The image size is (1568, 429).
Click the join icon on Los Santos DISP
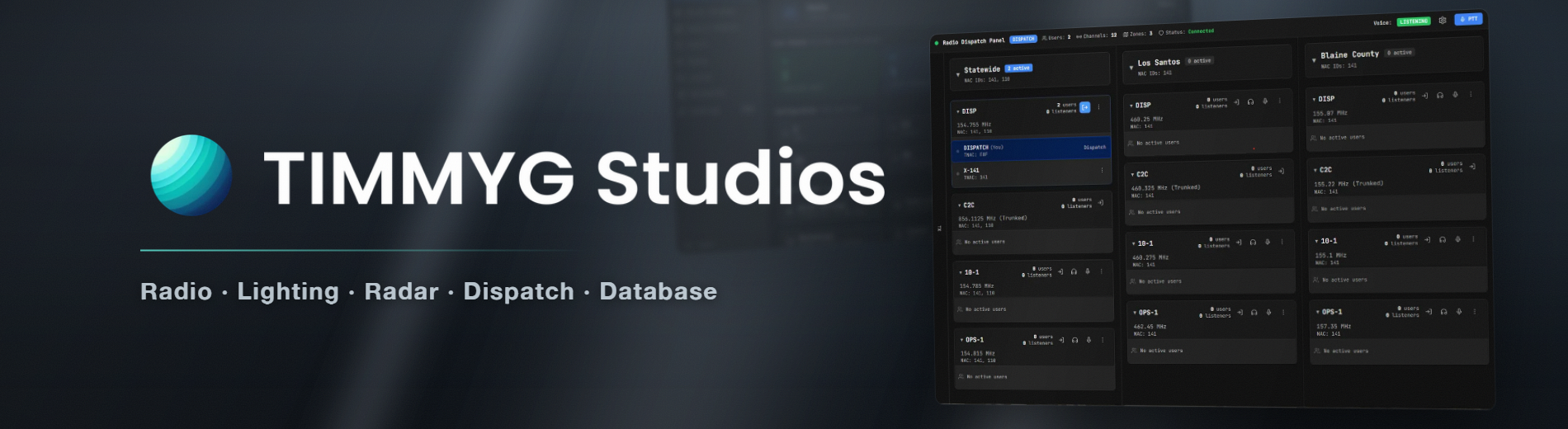[x=1236, y=102]
